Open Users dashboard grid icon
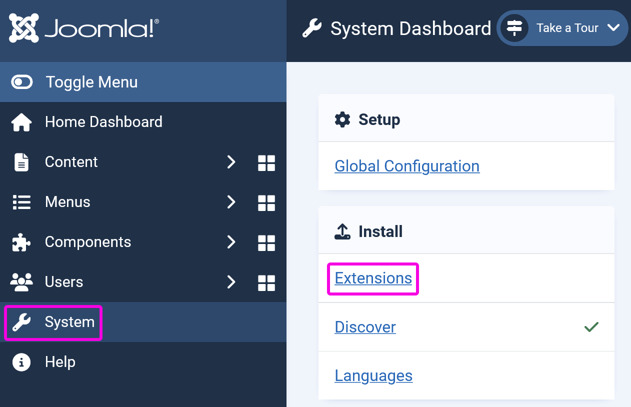Image resolution: width=631 pixels, height=407 pixels. pyautogui.click(x=266, y=283)
